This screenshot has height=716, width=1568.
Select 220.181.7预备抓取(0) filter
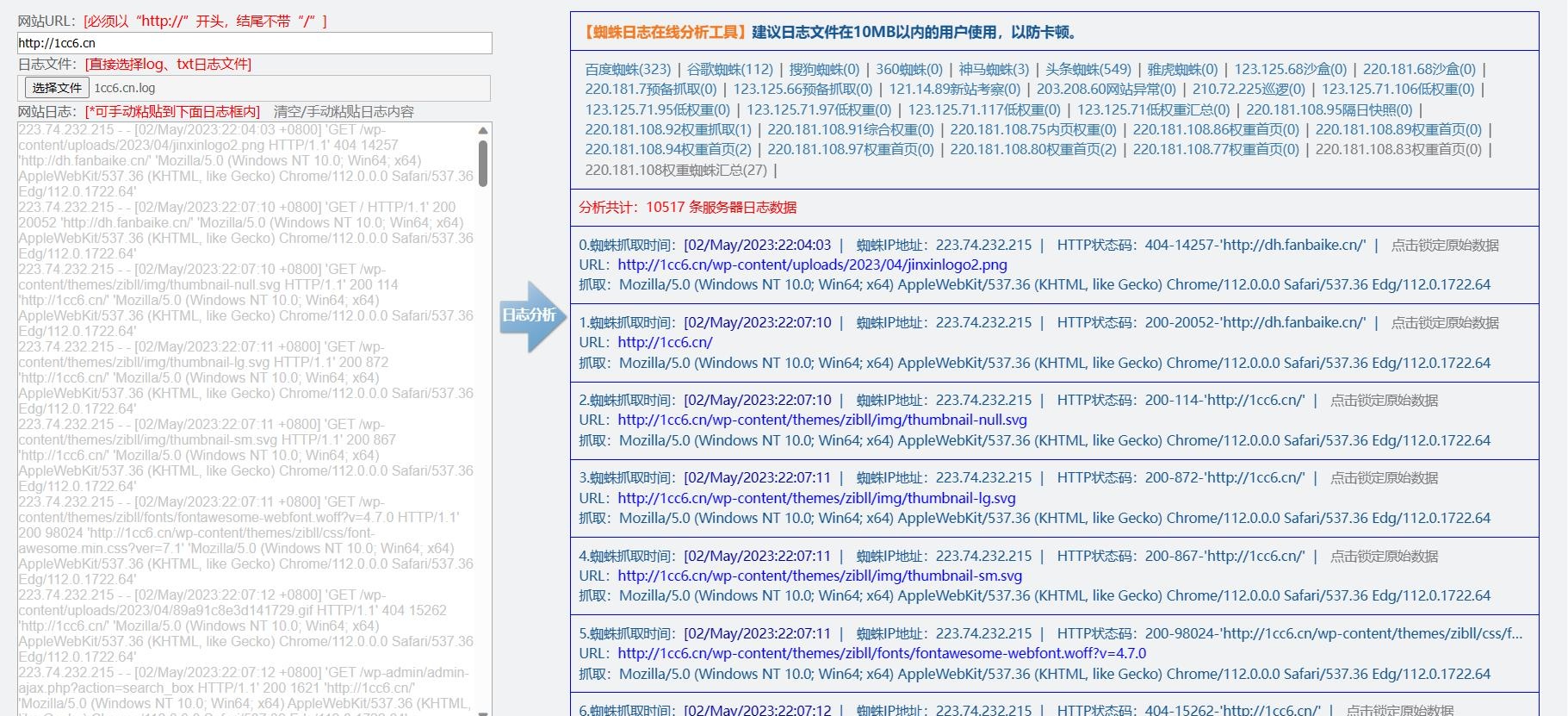tap(650, 89)
